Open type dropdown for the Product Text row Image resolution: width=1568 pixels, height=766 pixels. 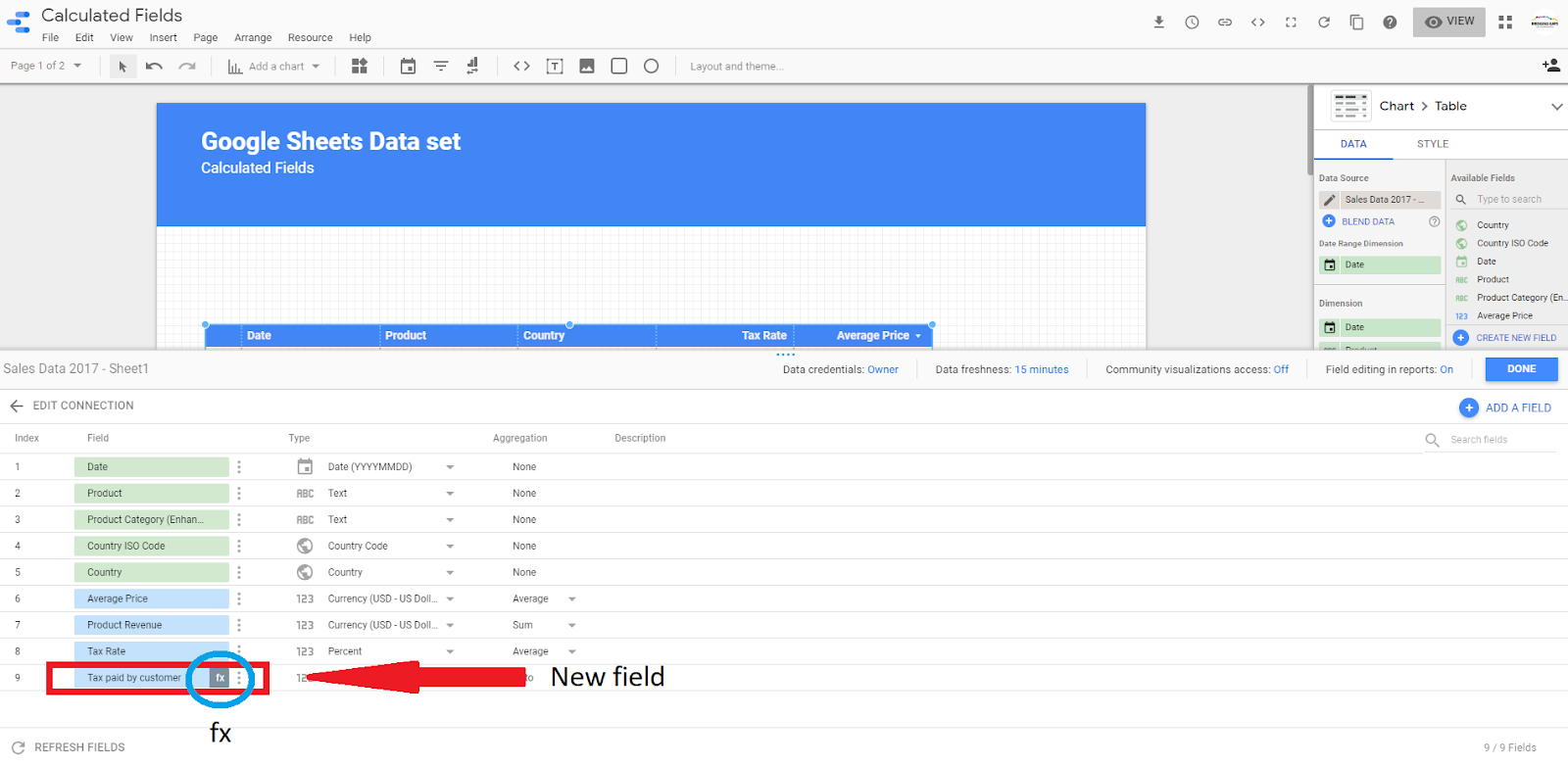click(x=450, y=494)
